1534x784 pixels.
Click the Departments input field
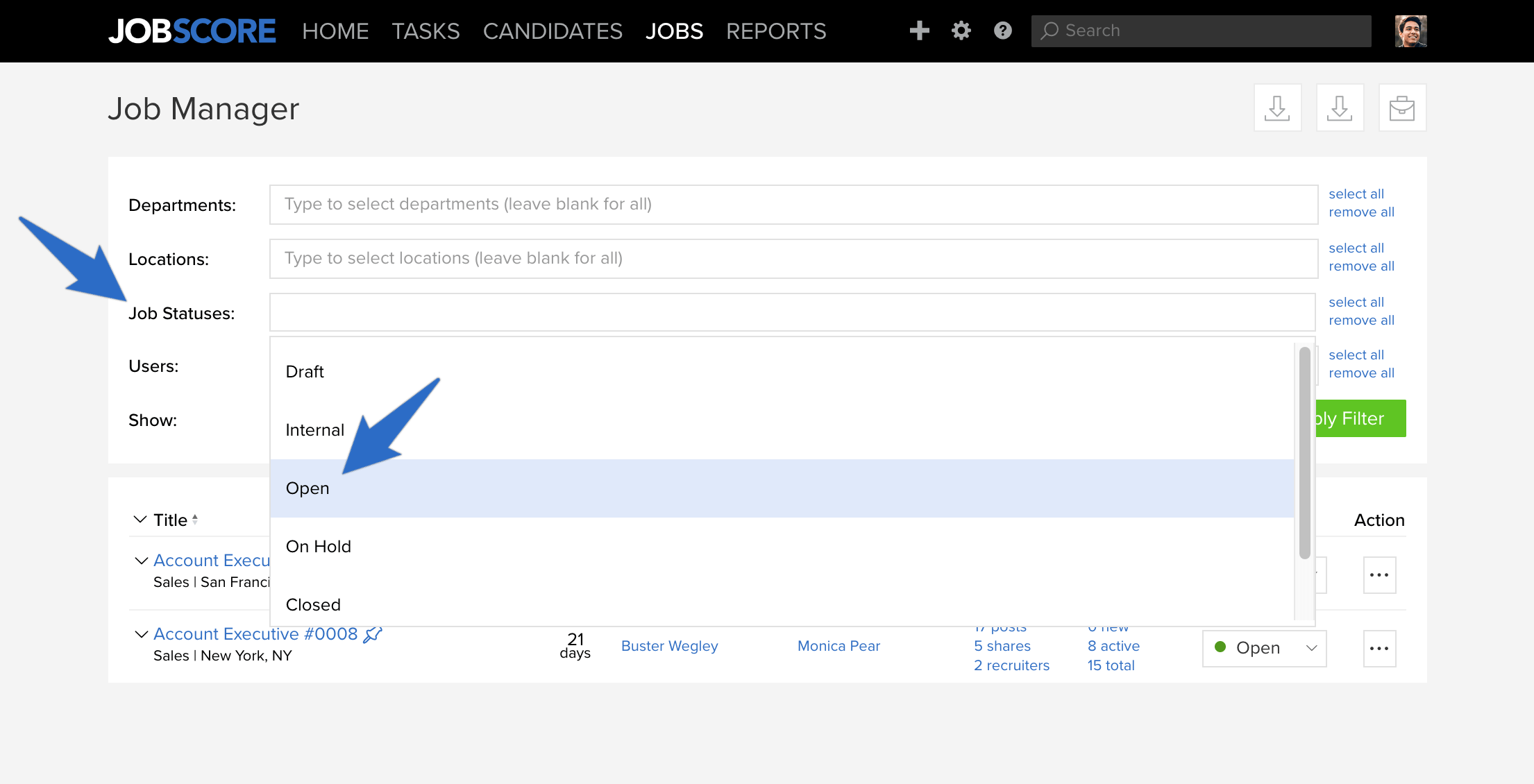(793, 204)
